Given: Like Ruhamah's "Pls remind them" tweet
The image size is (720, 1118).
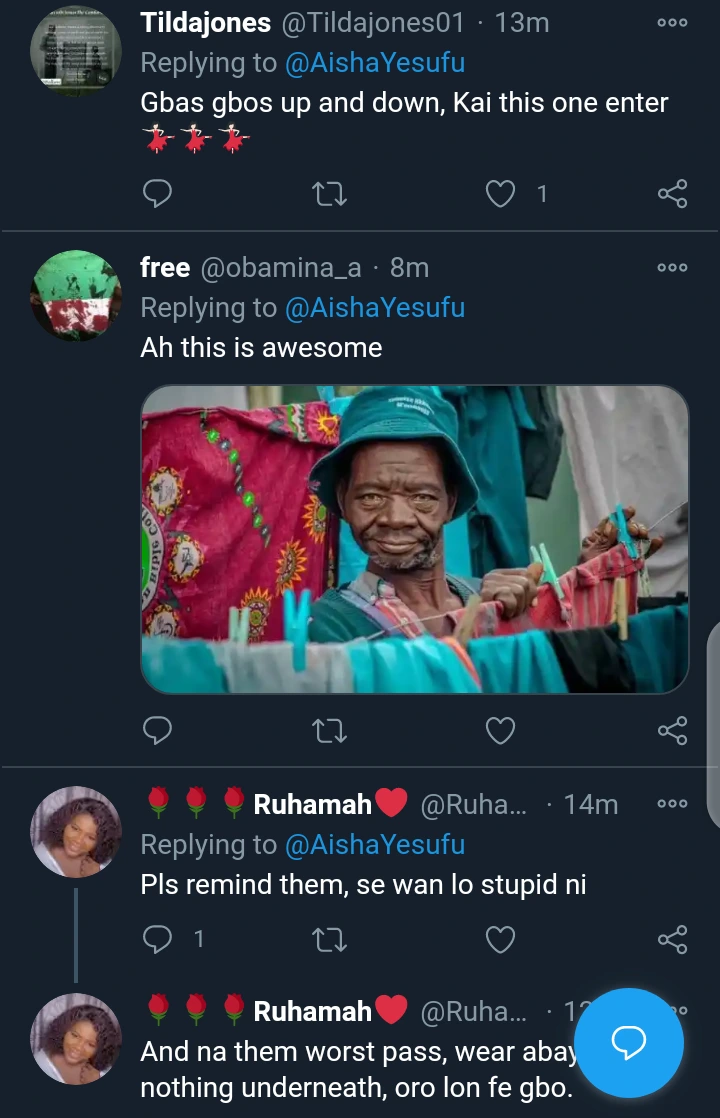Looking at the screenshot, I should [x=500, y=938].
